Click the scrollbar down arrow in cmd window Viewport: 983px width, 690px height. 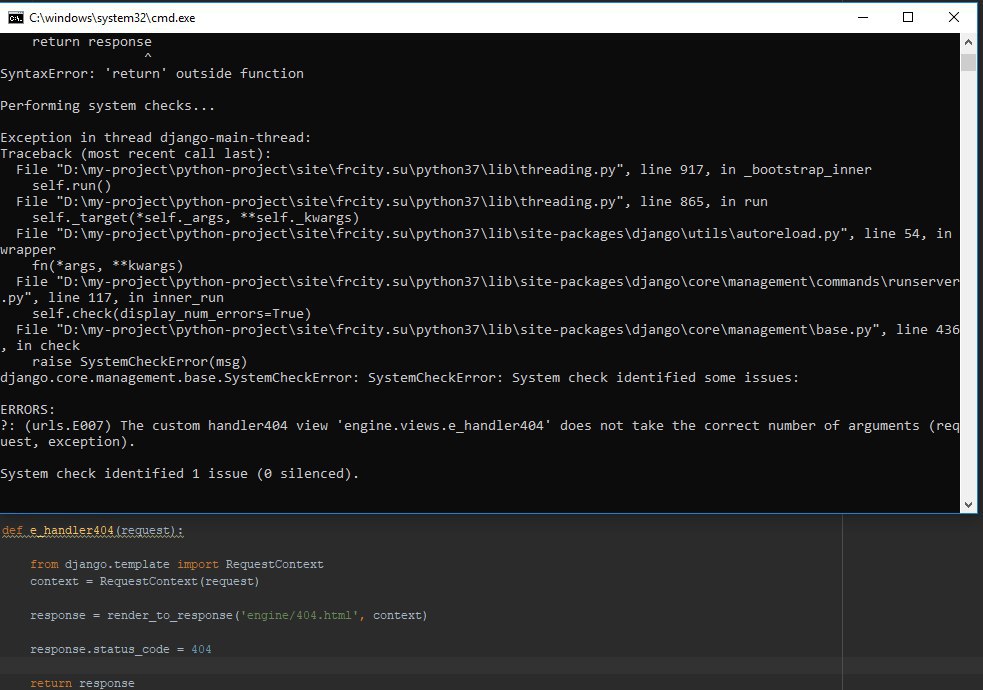coord(969,504)
